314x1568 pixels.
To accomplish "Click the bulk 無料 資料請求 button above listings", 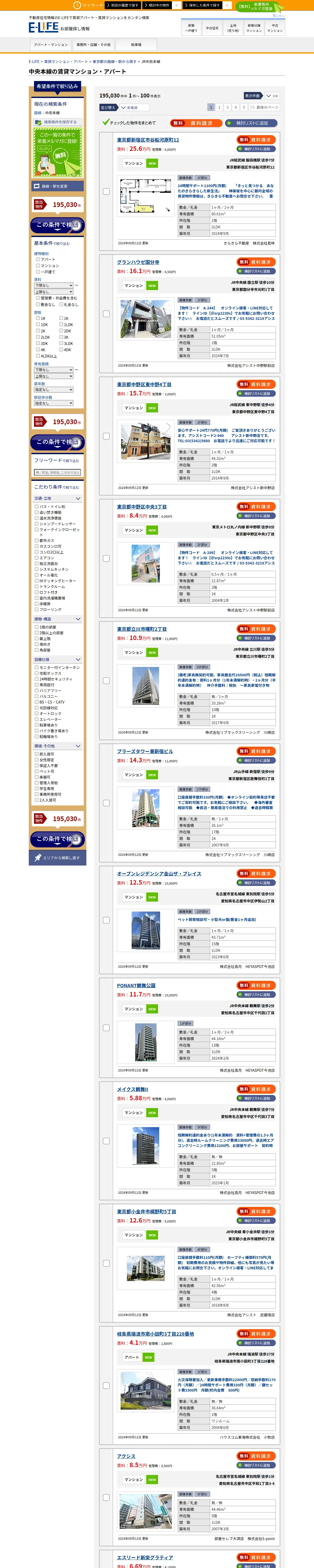I will click(196, 123).
